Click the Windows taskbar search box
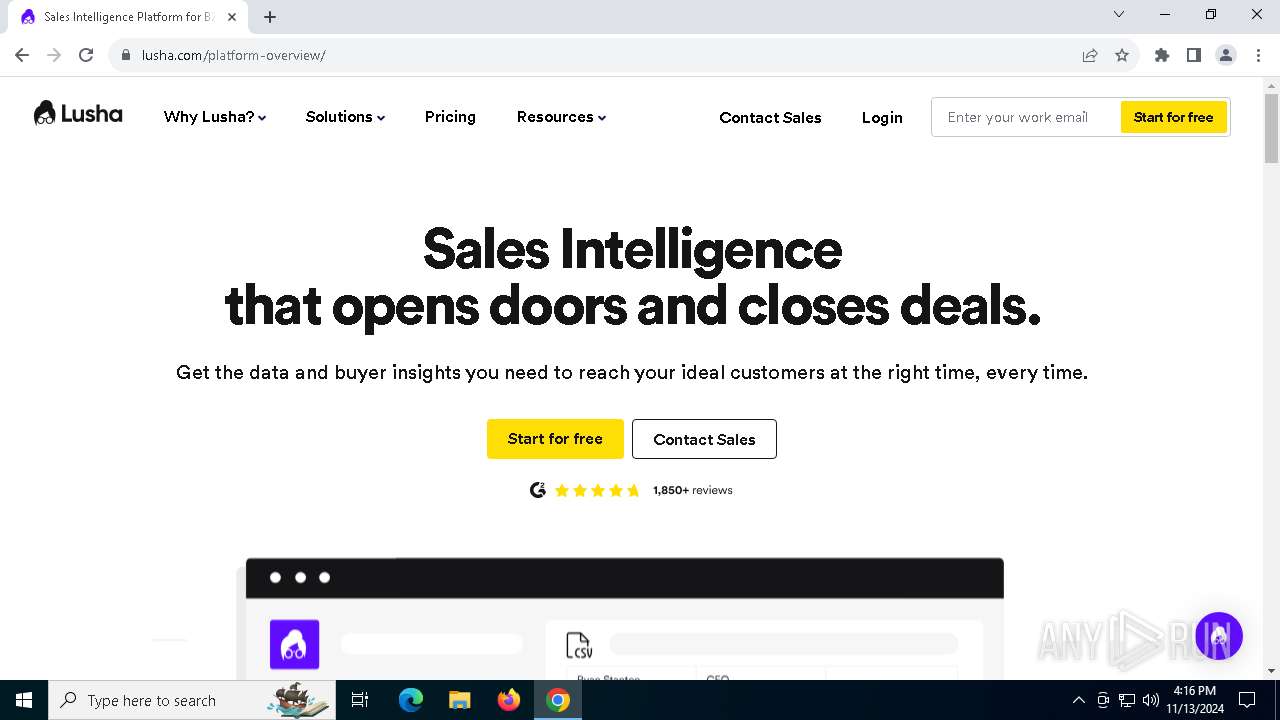1280x720 pixels. click(x=190, y=700)
